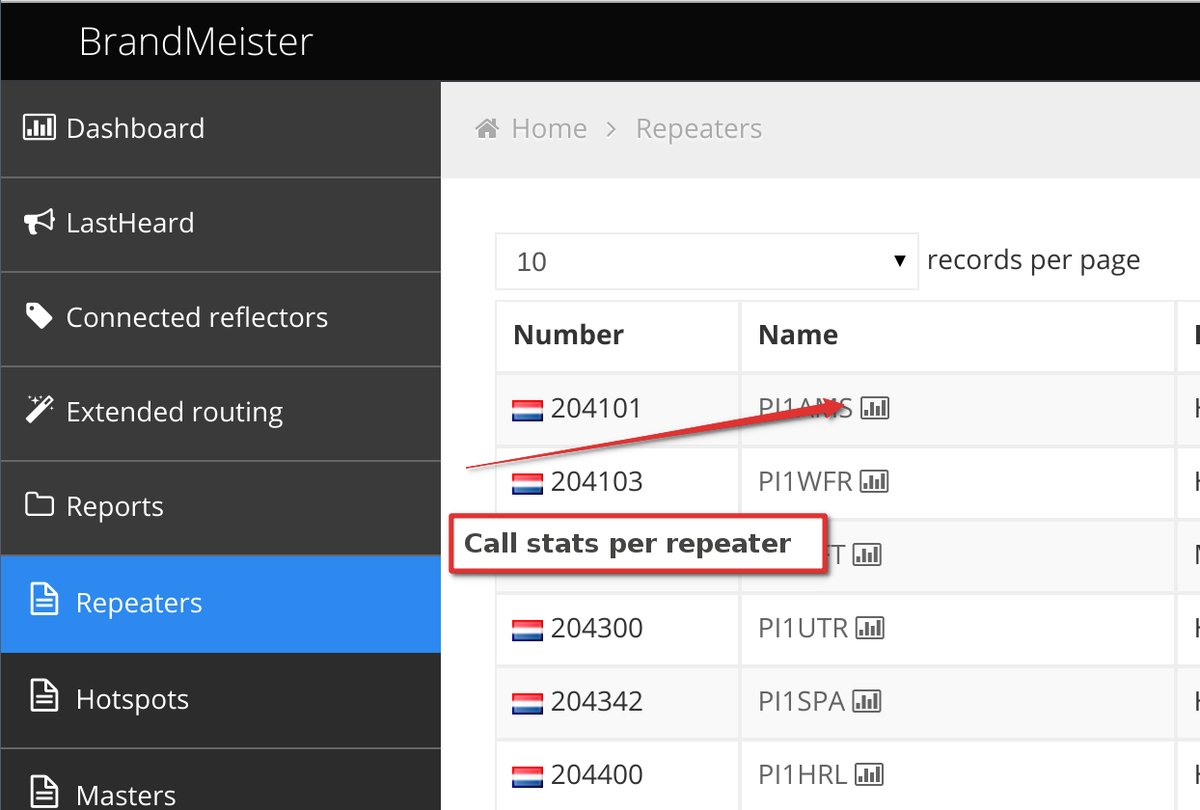Open Connected reflectors menu item

[x=220, y=318]
